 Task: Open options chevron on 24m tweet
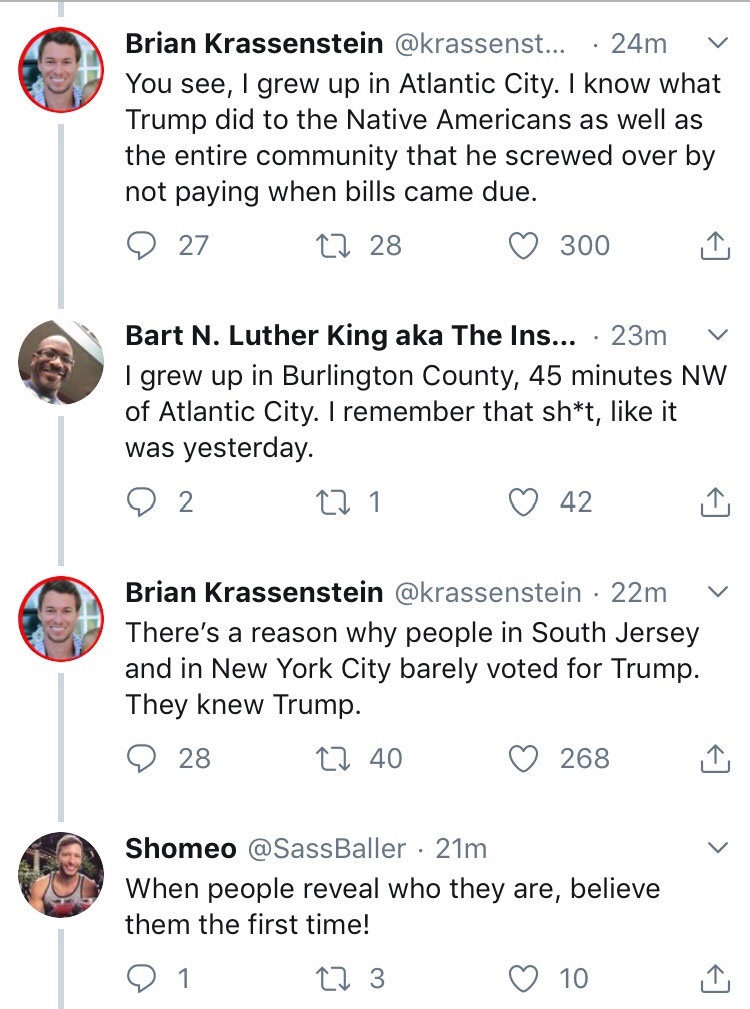click(x=717, y=43)
